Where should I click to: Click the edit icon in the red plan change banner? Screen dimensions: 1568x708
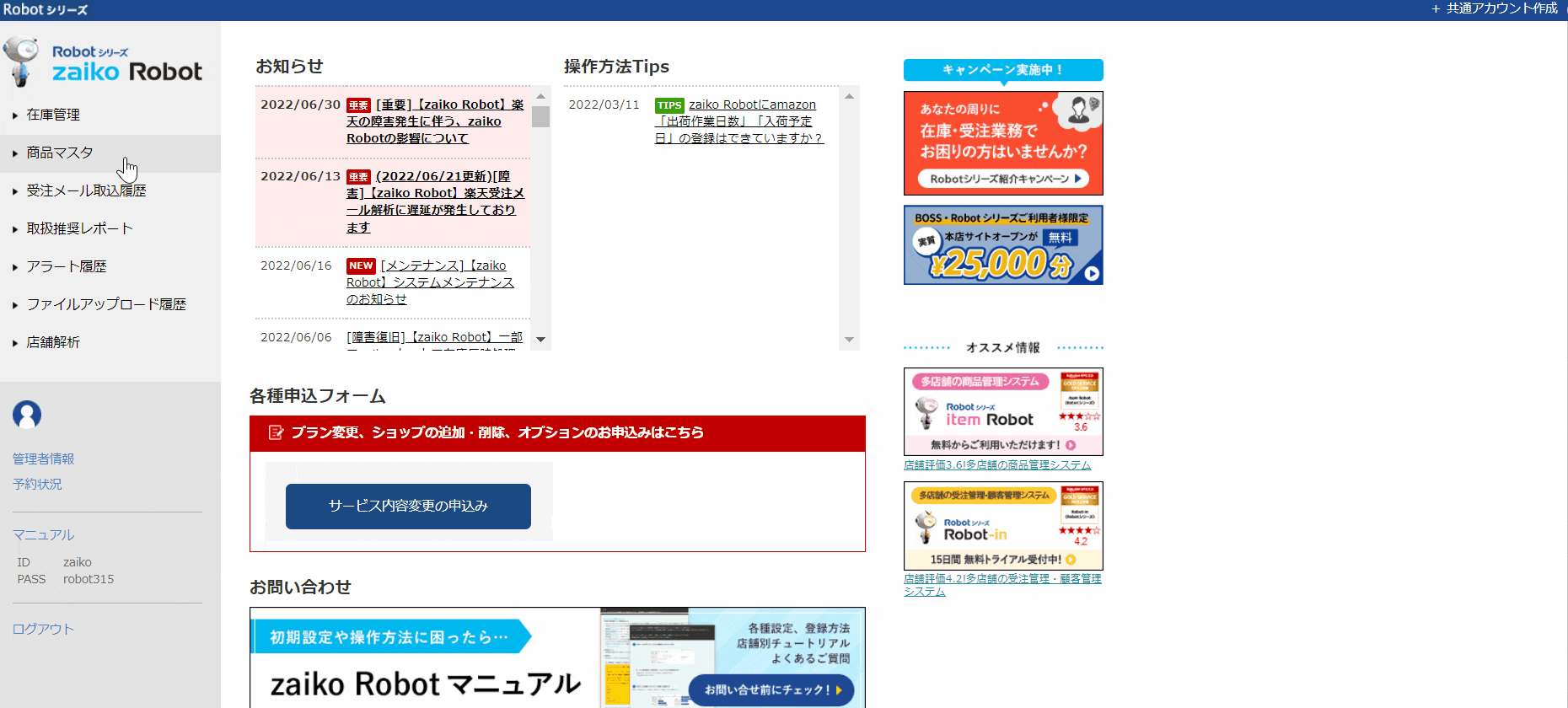276,432
